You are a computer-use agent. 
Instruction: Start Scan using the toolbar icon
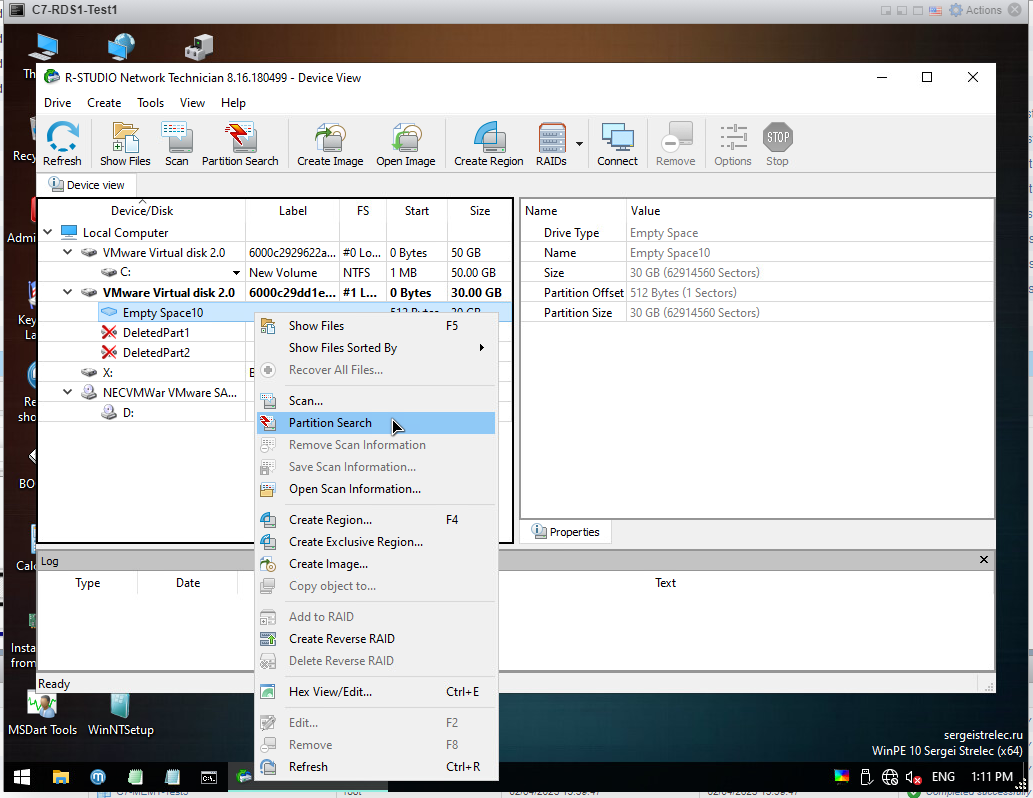tap(177, 143)
